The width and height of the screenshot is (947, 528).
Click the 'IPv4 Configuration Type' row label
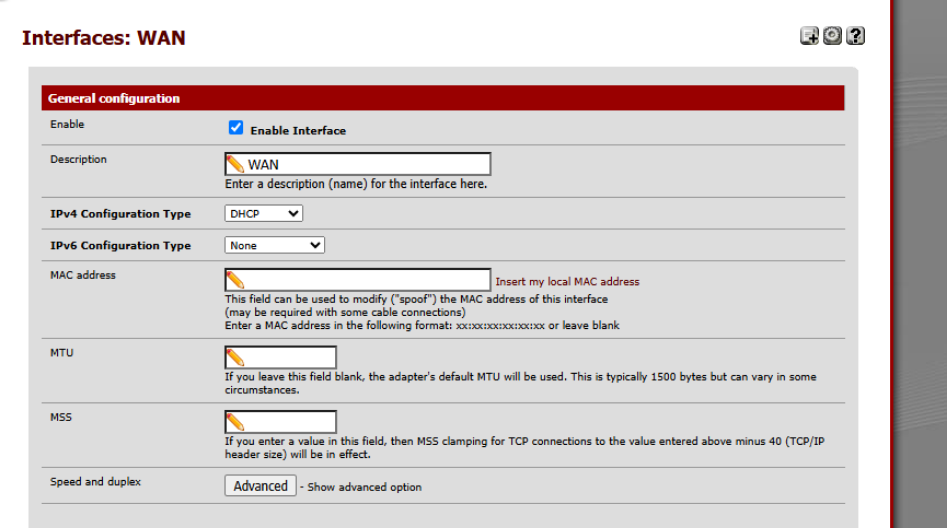point(120,214)
